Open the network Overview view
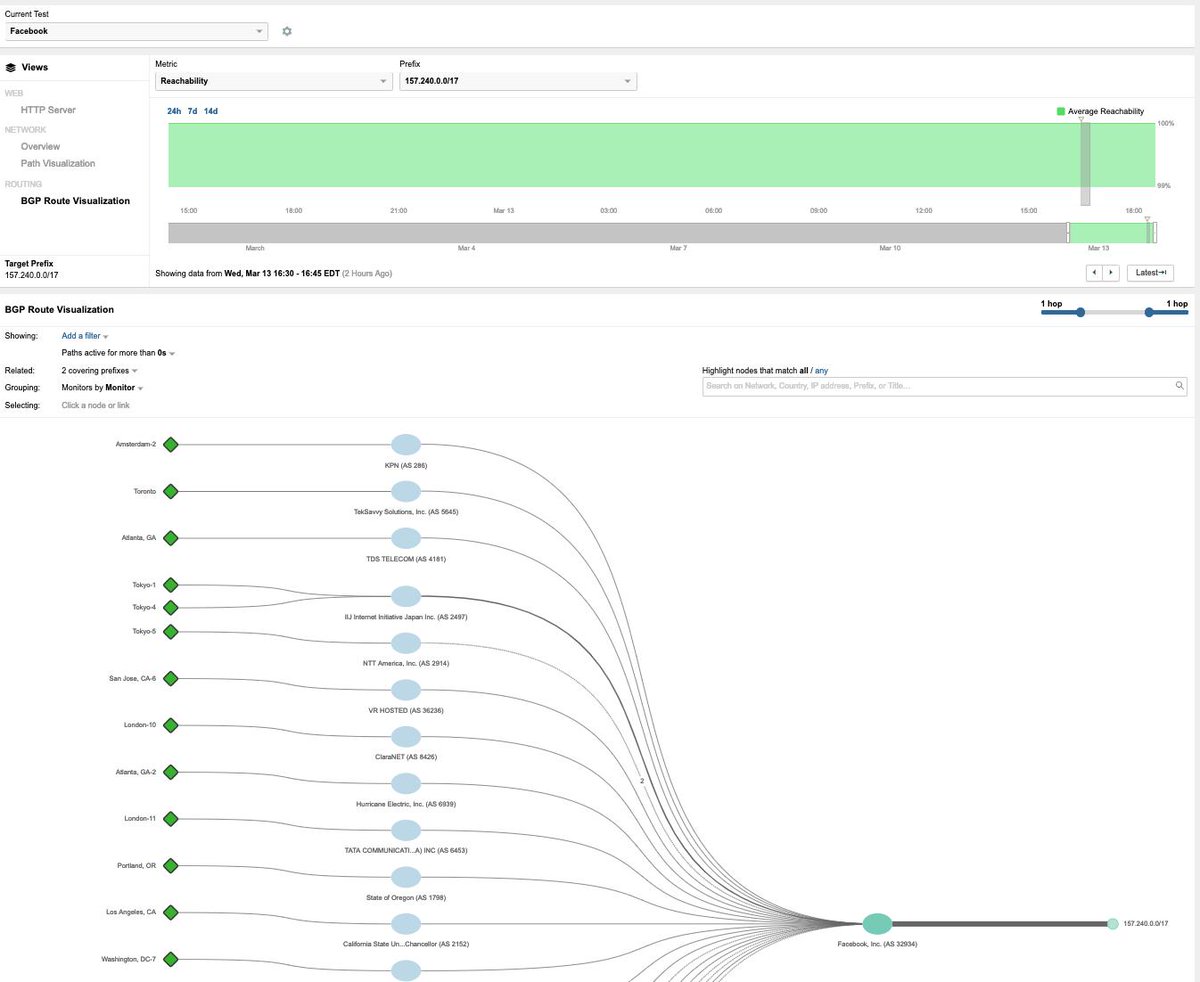1200x982 pixels. point(40,146)
